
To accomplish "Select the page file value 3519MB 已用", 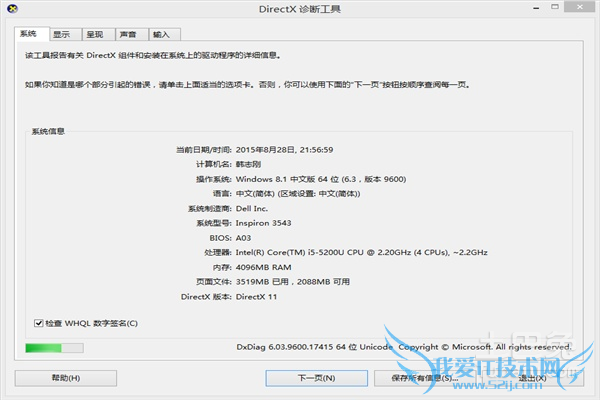I will coord(262,282).
